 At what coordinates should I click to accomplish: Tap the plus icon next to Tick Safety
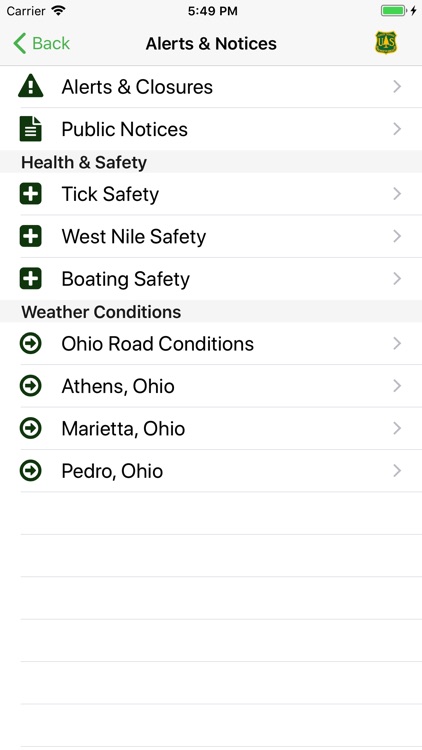(31, 194)
